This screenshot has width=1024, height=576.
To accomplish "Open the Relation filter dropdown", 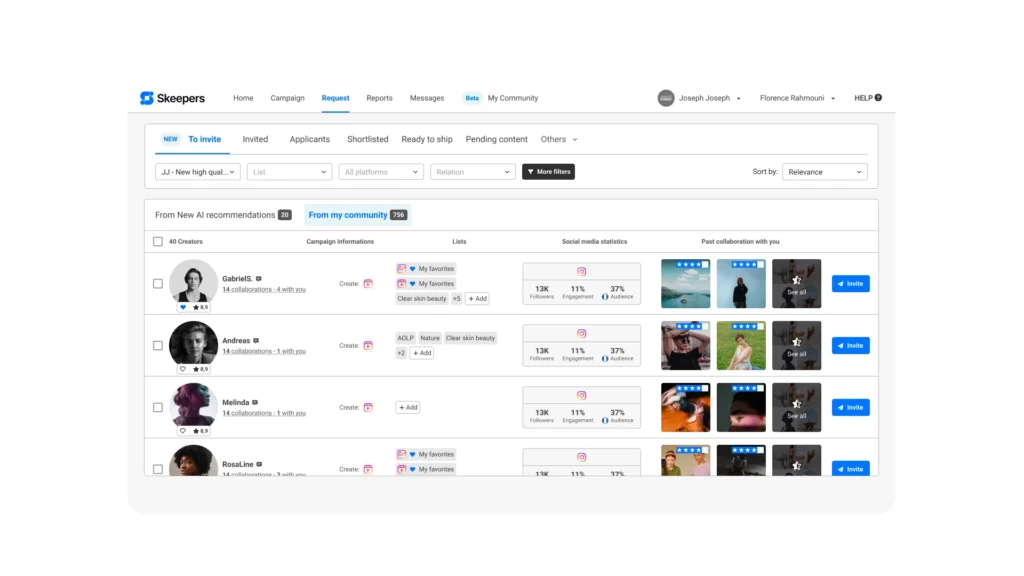I will pyautogui.click(x=472, y=172).
